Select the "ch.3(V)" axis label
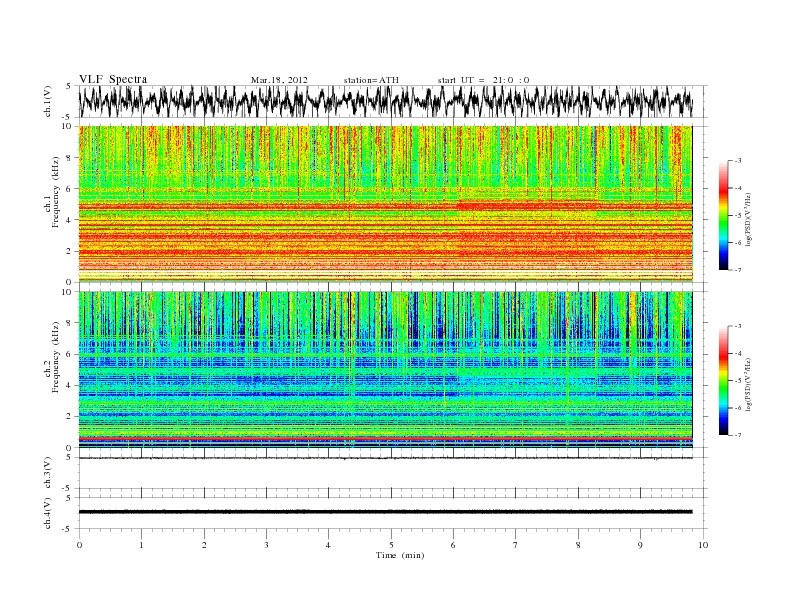The image size is (792, 612). tap(48, 473)
